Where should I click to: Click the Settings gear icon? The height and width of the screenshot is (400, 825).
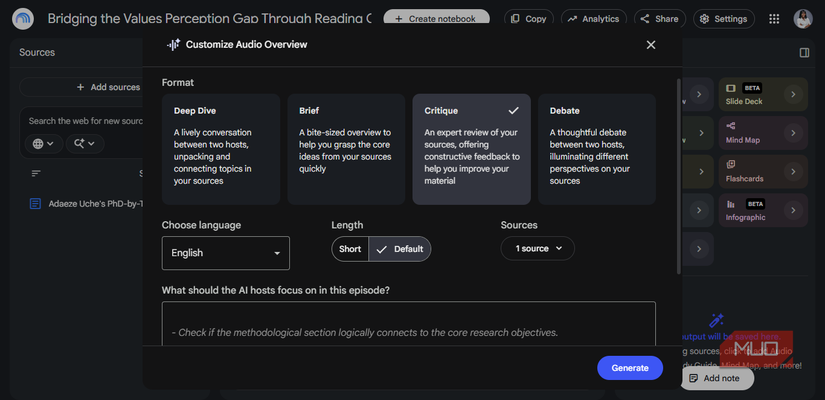(x=705, y=19)
